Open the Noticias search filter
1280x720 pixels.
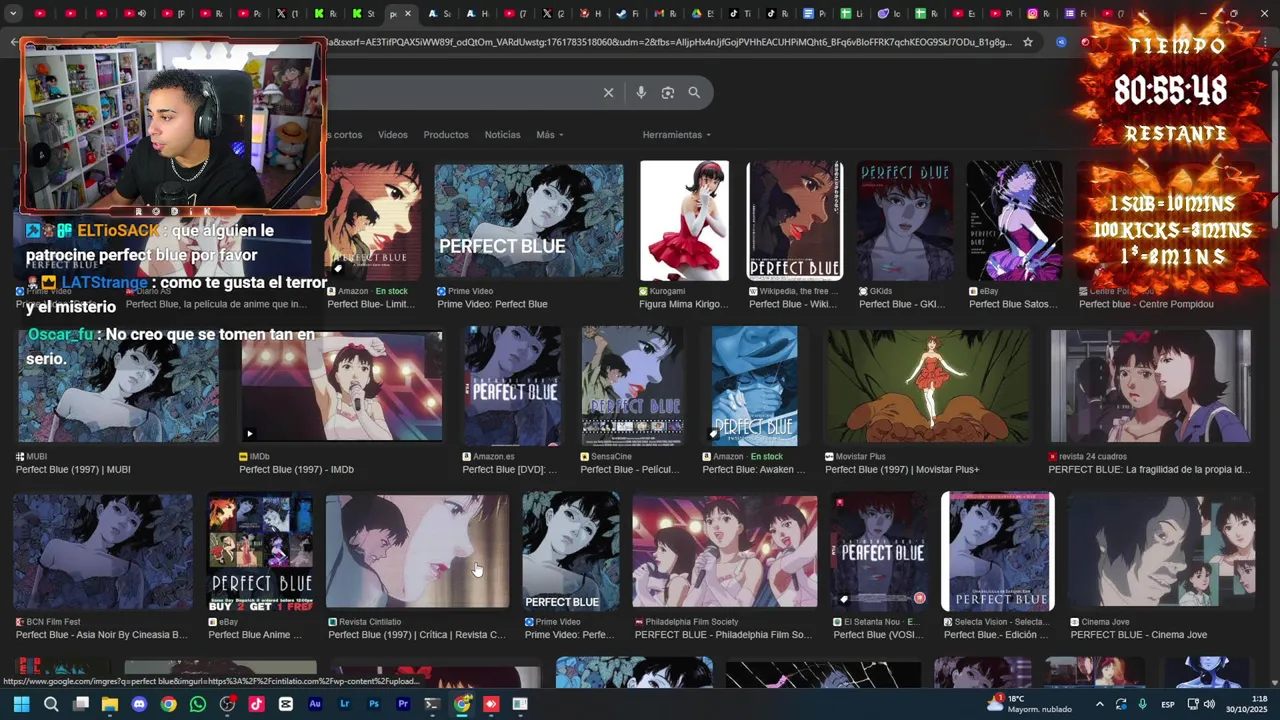[x=502, y=135]
